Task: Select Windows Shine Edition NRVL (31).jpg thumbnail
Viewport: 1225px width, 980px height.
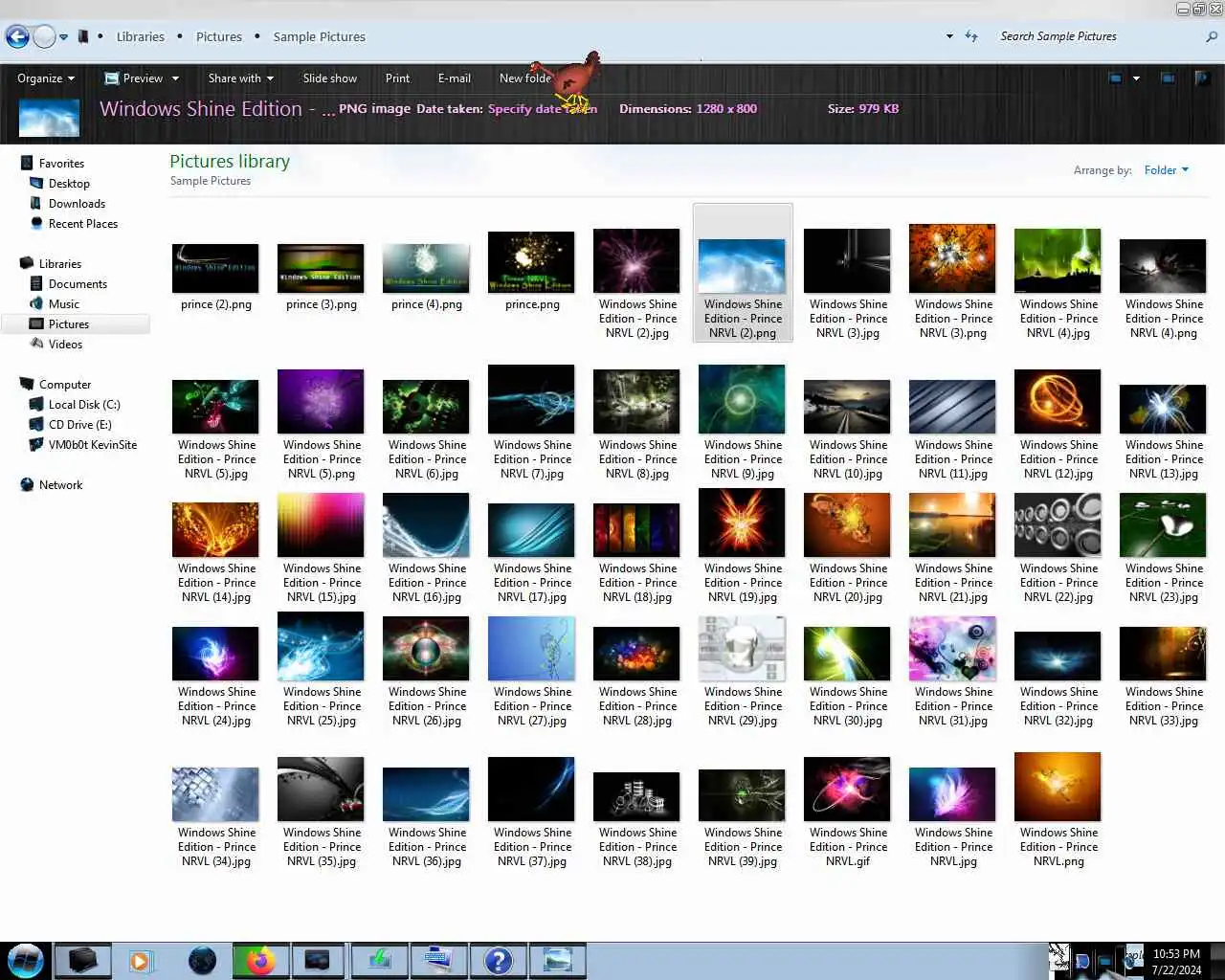Action: (x=952, y=648)
